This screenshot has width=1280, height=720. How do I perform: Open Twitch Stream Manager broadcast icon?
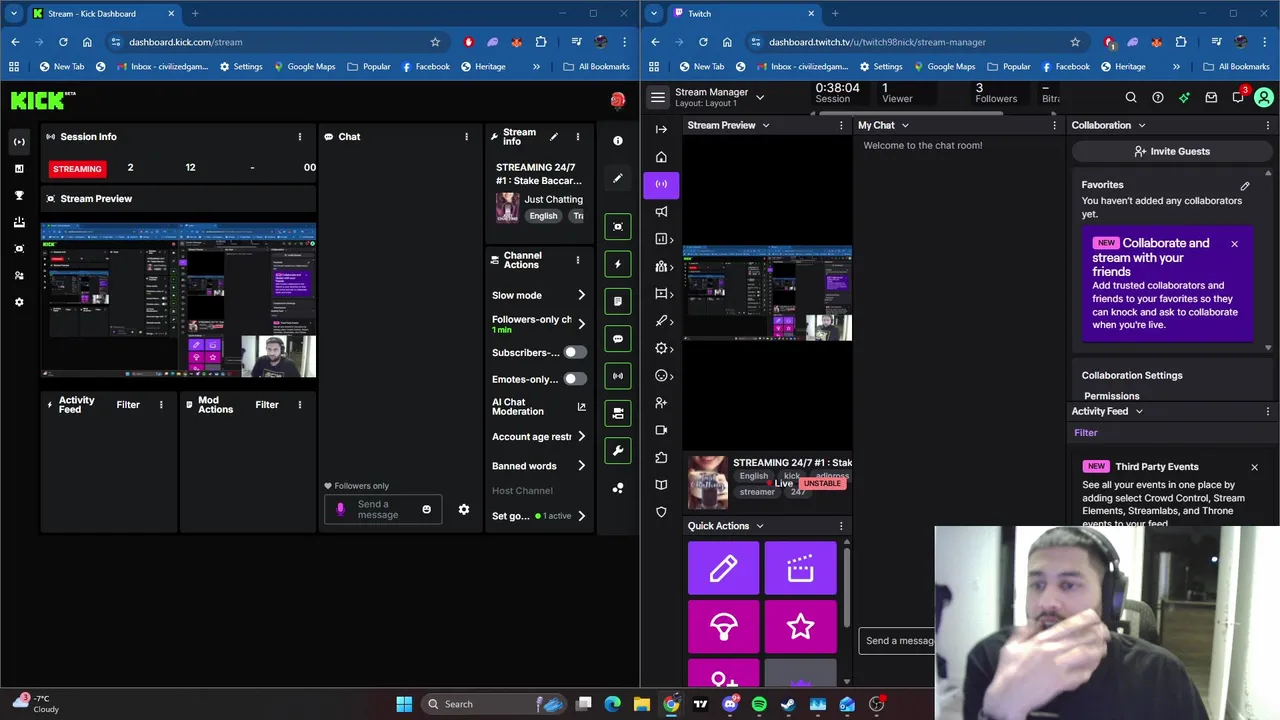point(661,184)
